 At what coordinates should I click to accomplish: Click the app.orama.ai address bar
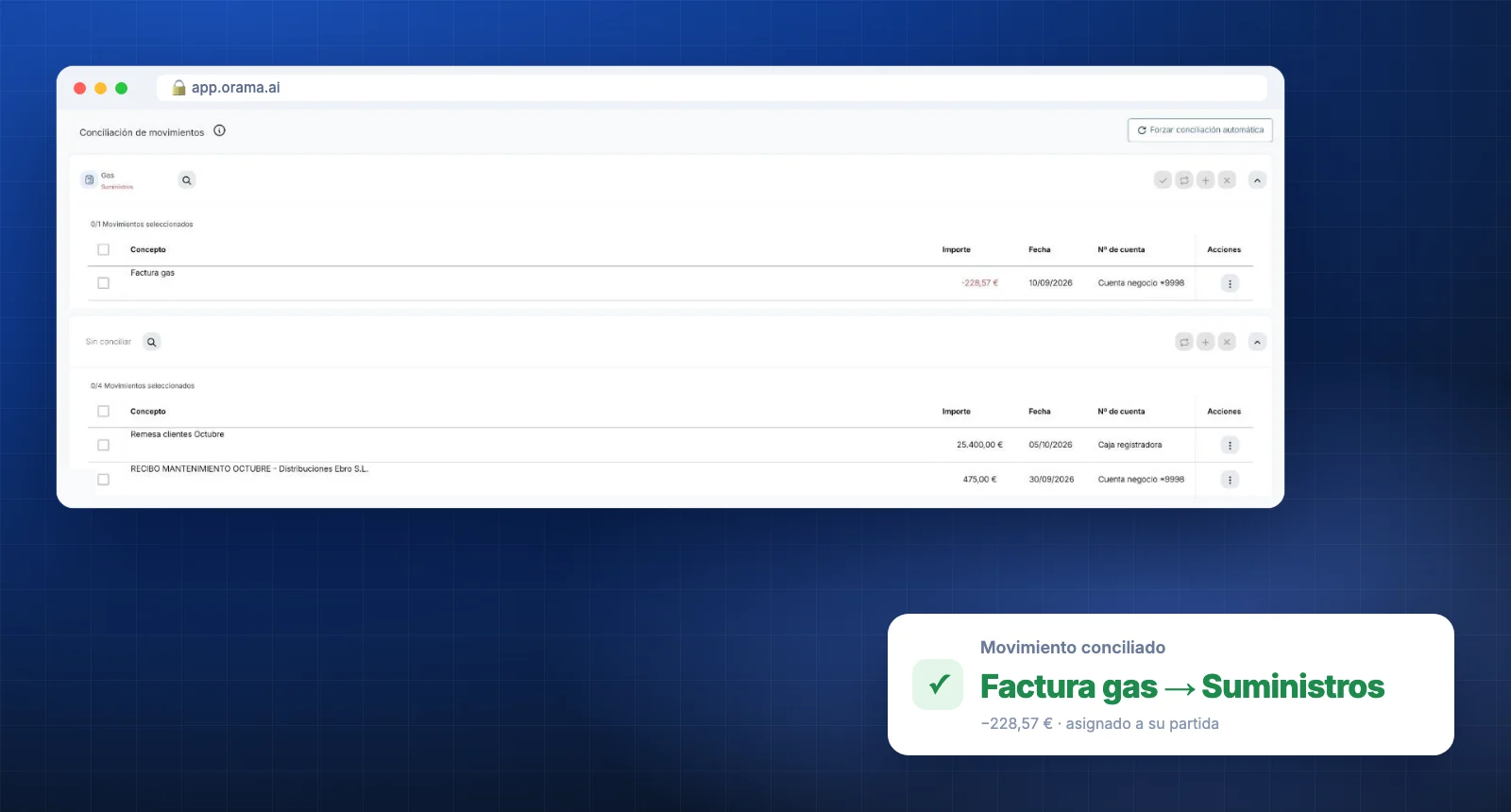[712, 88]
